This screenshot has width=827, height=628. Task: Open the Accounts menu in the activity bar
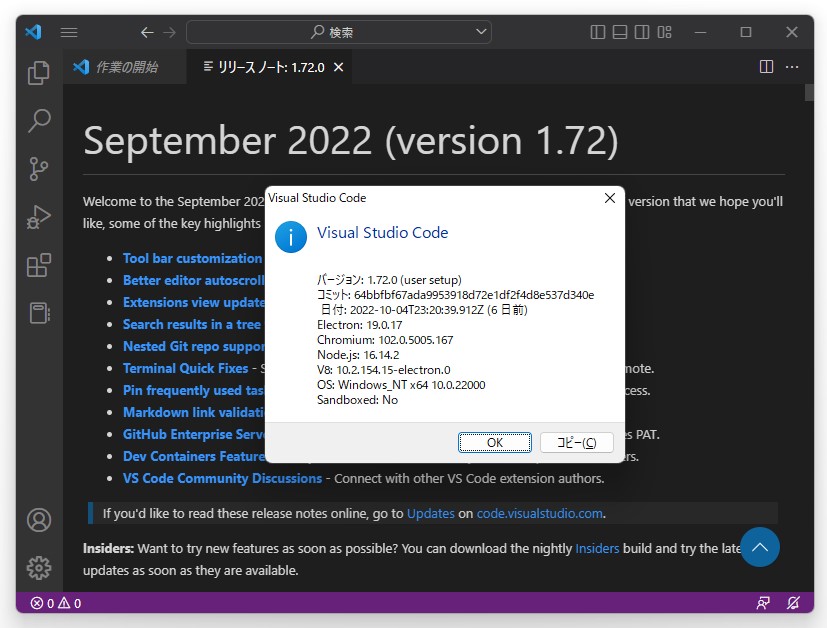click(x=39, y=520)
